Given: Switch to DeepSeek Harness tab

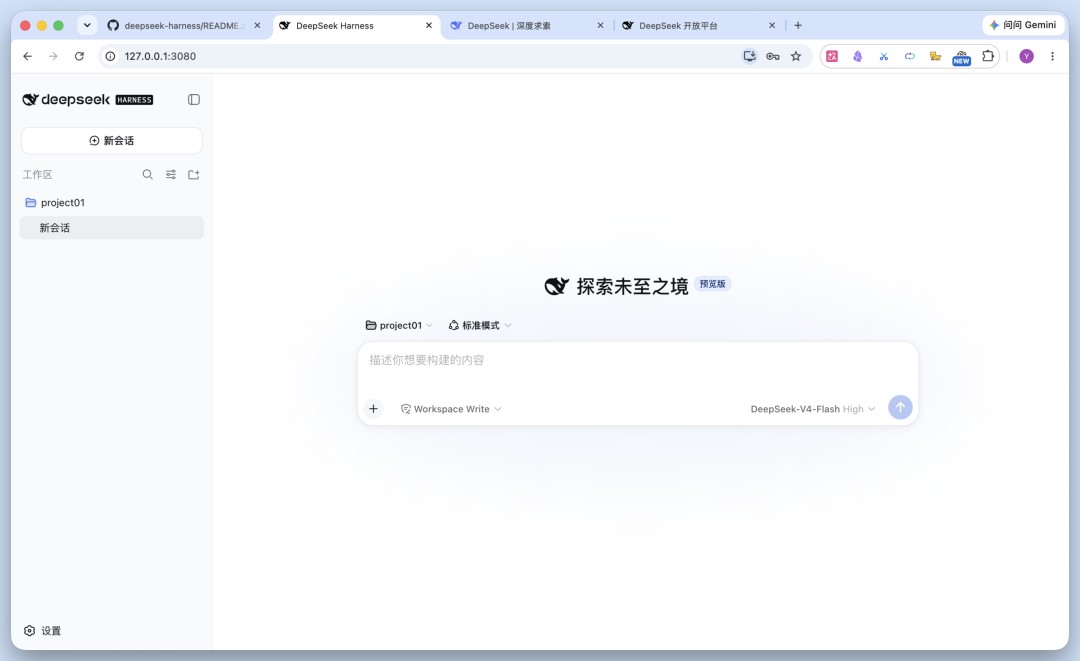Looking at the screenshot, I should (x=357, y=25).
